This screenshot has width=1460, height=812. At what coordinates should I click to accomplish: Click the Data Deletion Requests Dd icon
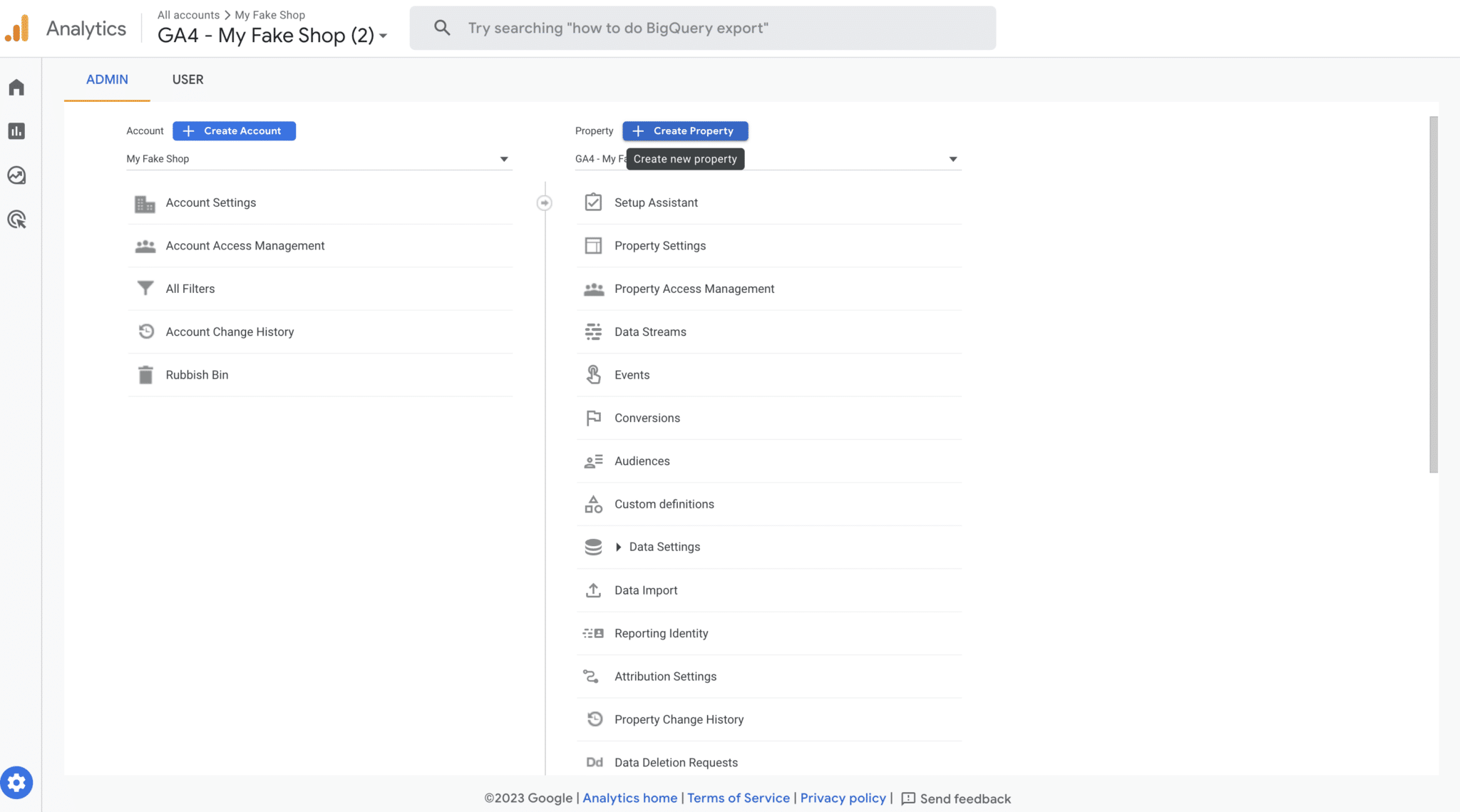[595, 762]
